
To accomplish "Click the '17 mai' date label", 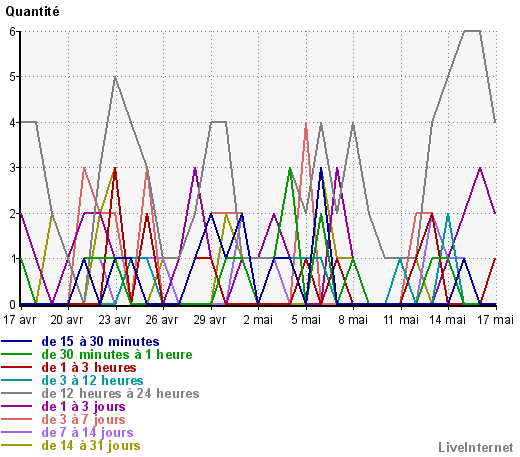I will pos(496,320).
